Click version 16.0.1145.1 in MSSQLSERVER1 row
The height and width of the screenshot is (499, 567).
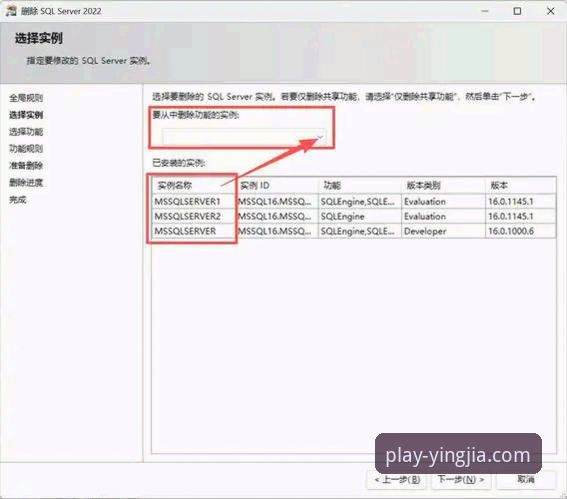(x=520, y=201)
